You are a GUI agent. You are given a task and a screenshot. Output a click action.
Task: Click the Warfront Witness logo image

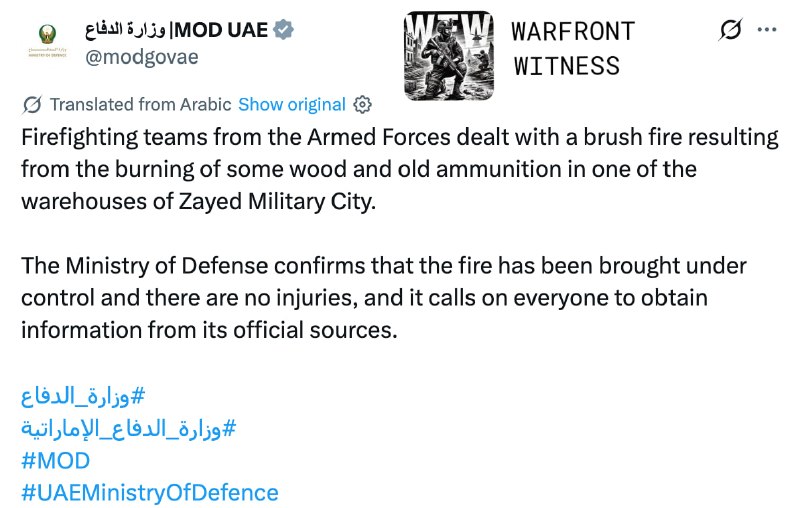tap(448, 55)
